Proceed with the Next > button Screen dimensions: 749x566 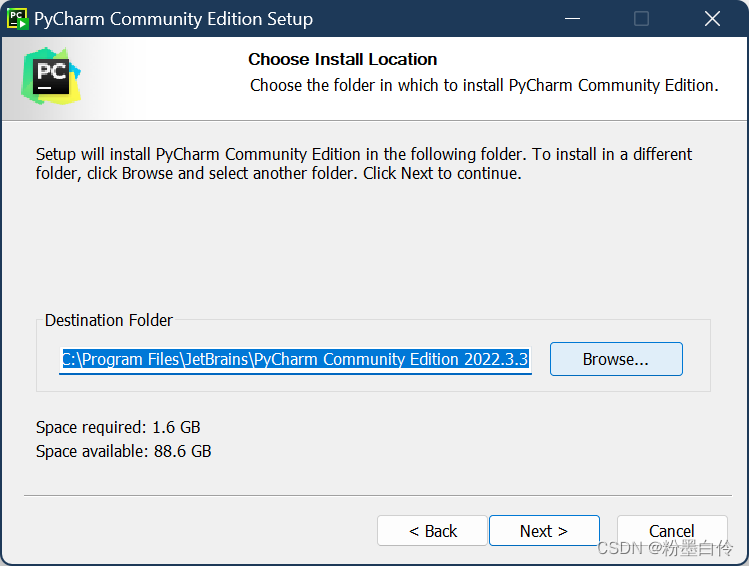tap(544, 531)
